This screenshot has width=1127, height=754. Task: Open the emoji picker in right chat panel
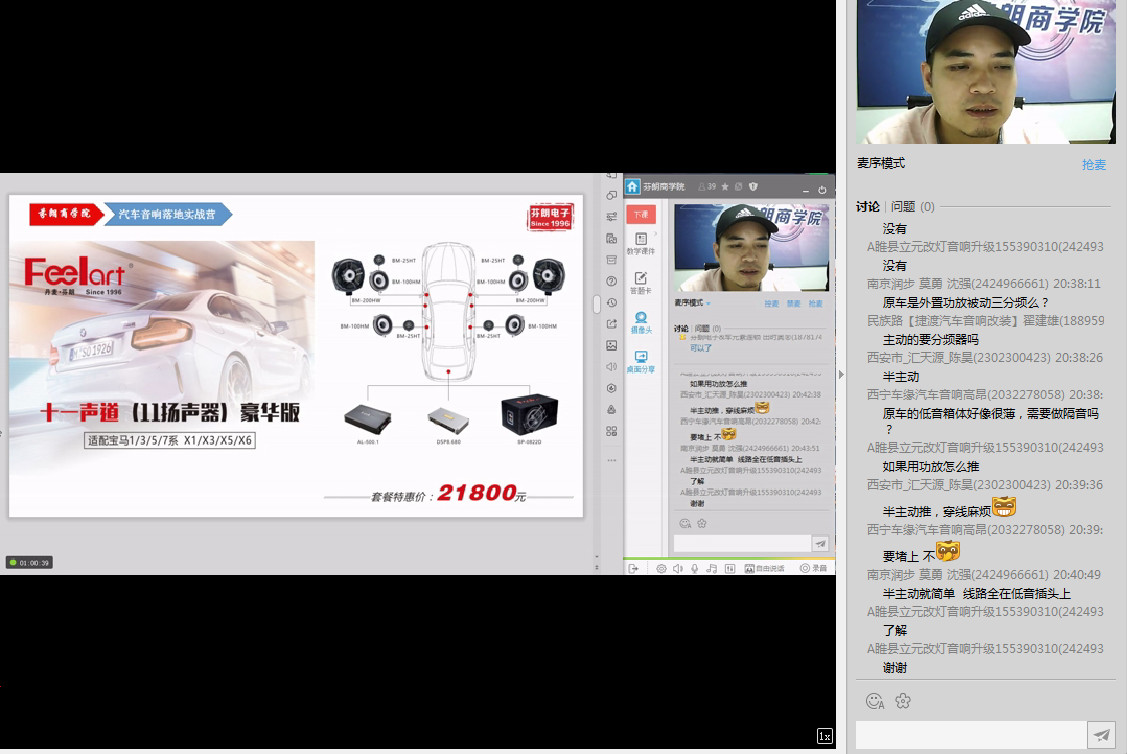coord(874,701)
